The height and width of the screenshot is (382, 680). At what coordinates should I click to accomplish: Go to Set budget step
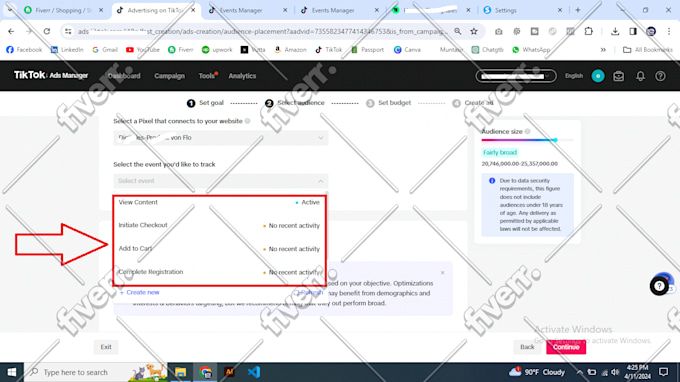[x=388, y=103]
